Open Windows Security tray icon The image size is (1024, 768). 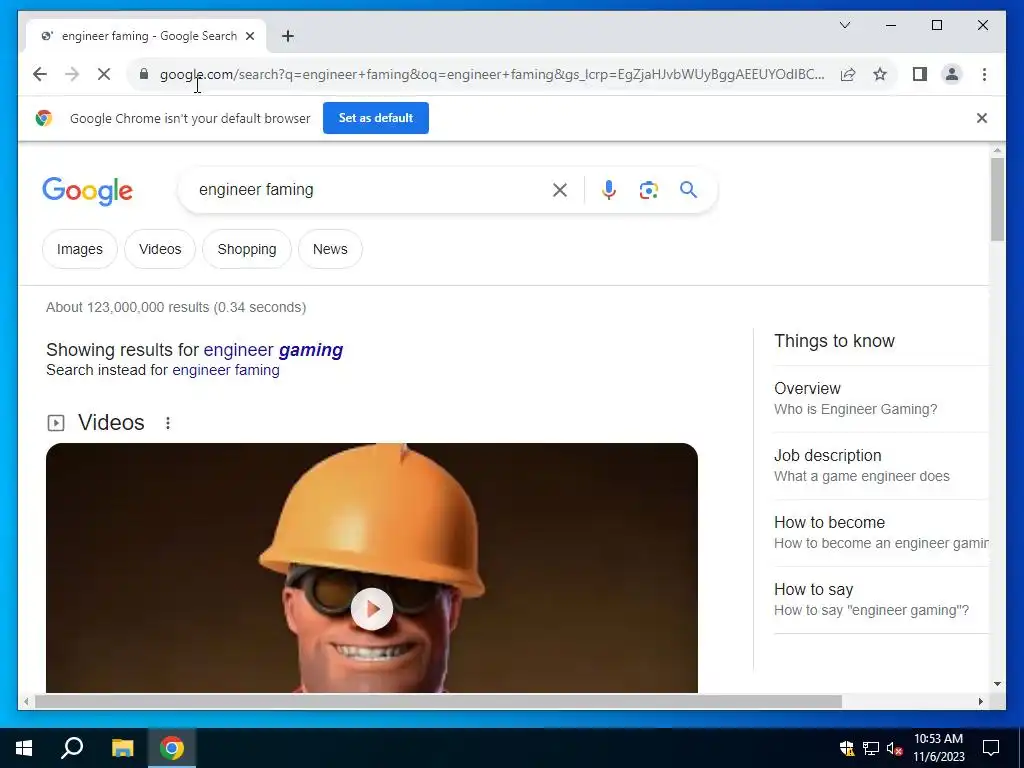coord(847,748)
